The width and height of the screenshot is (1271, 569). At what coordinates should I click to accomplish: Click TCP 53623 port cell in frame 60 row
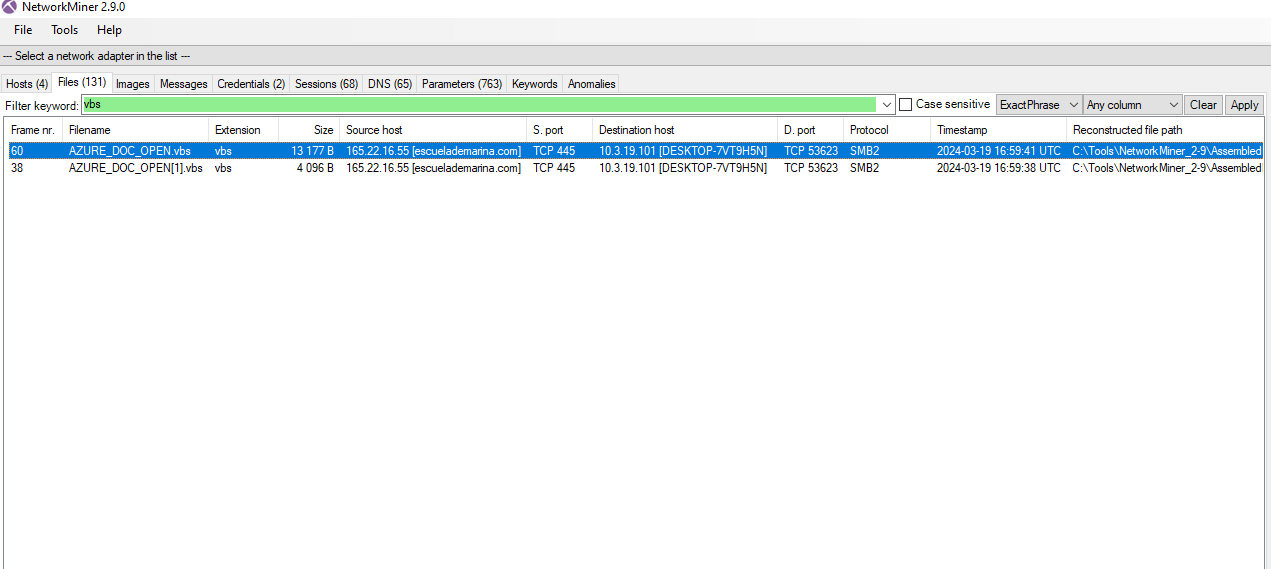click(811, 151)
